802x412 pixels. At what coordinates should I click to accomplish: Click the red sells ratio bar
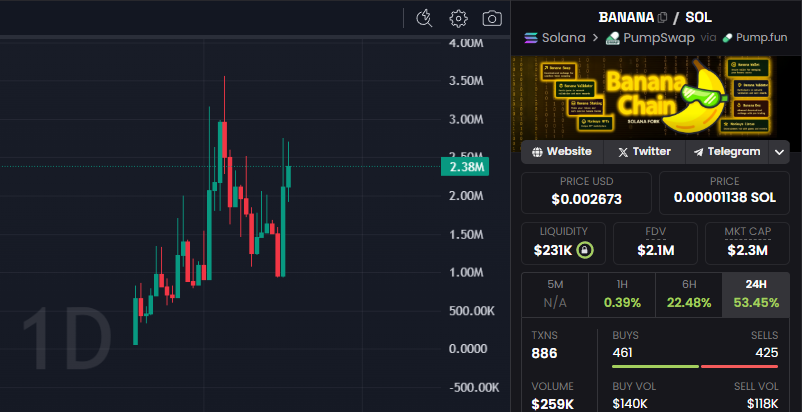click(x=739, y=367)
